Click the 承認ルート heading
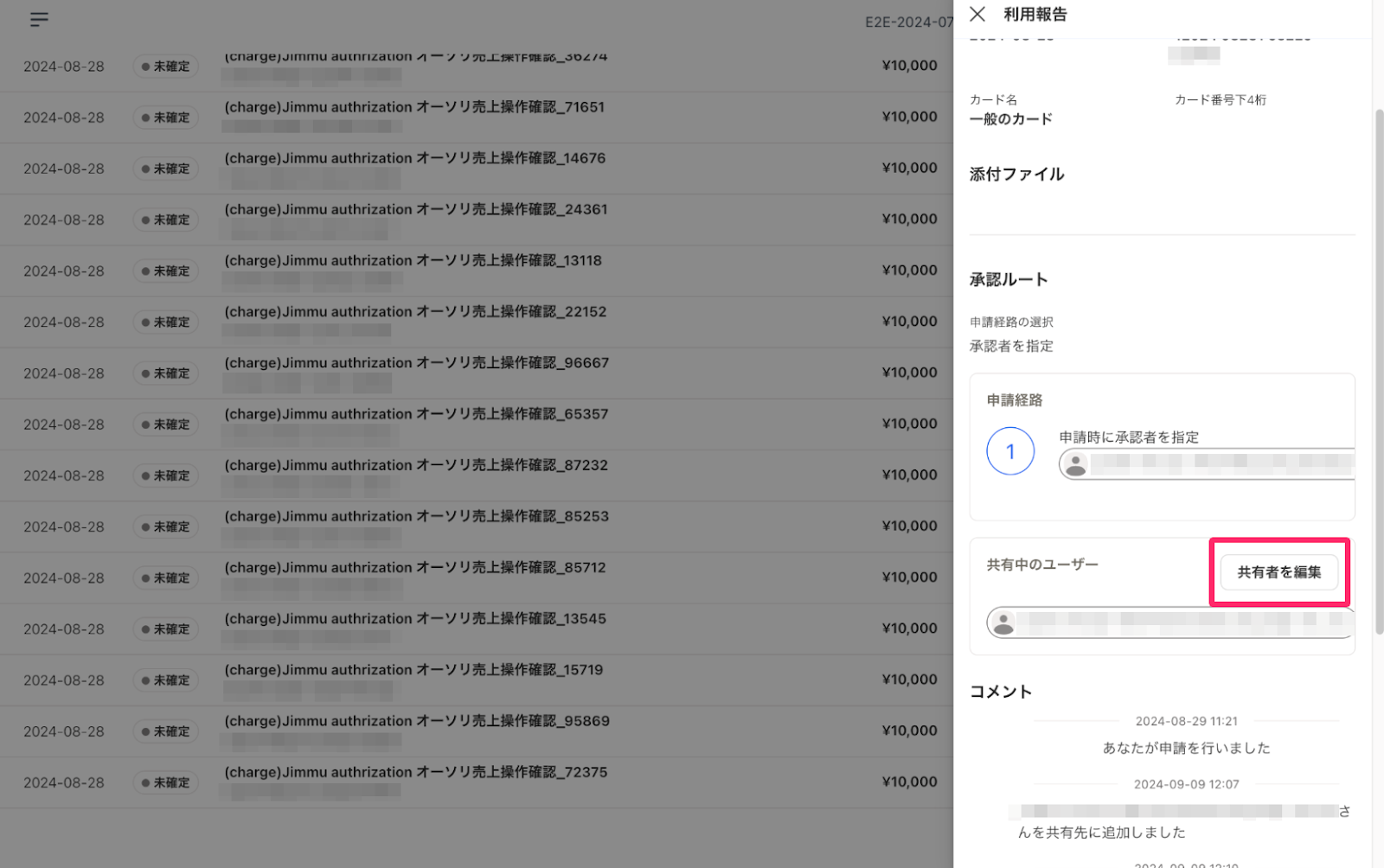The image size is (1384, 868). click(1009, 279)
